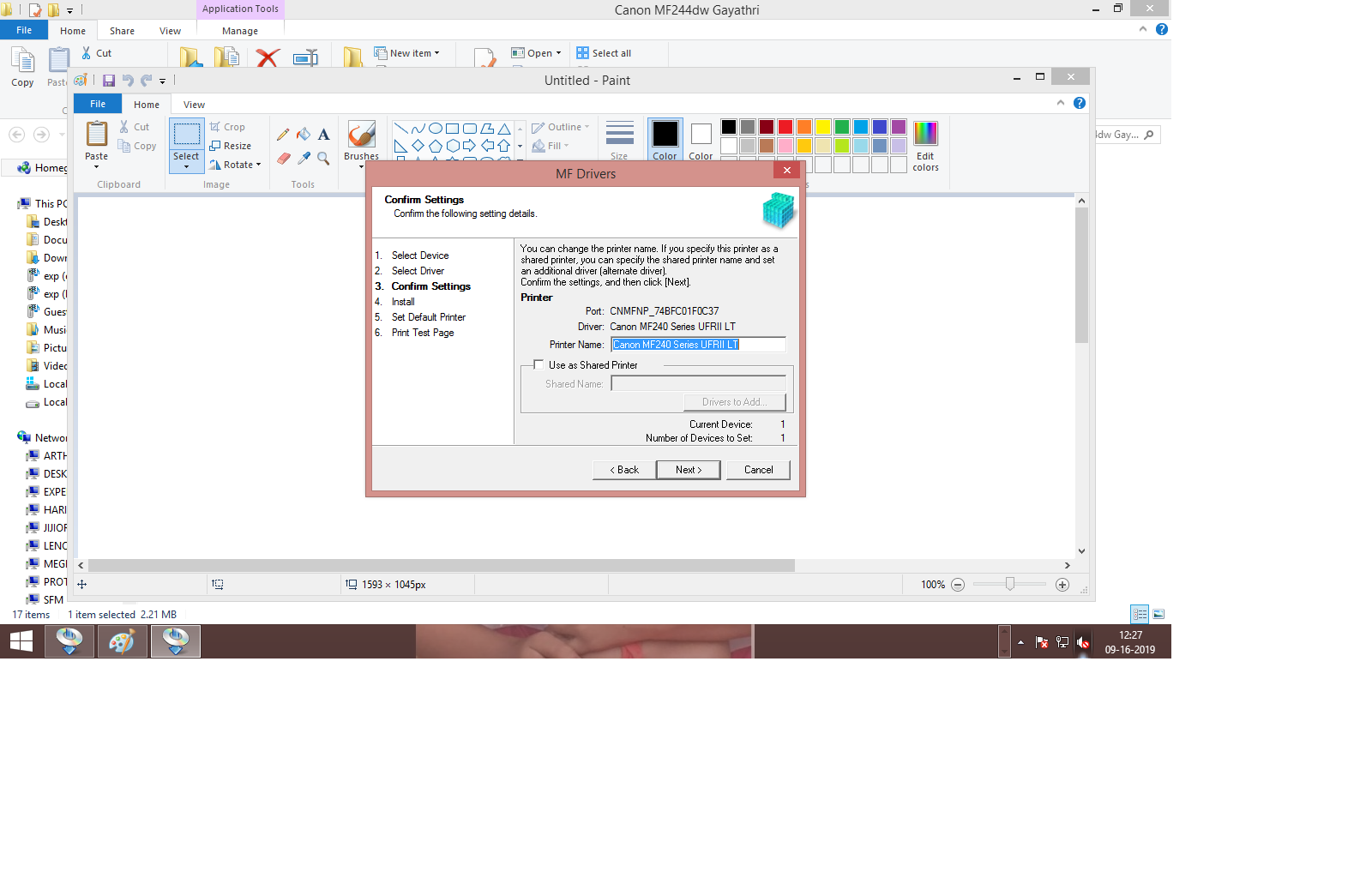Choose the Diamond shape in the shapes gallery
Viewport: 1366px width, 896px height.
click(418, 146)
